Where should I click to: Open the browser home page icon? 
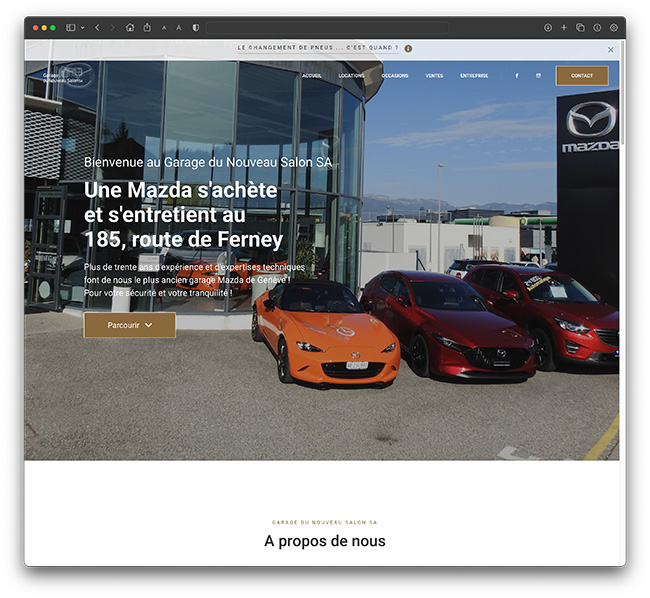(x=130, y=27)
